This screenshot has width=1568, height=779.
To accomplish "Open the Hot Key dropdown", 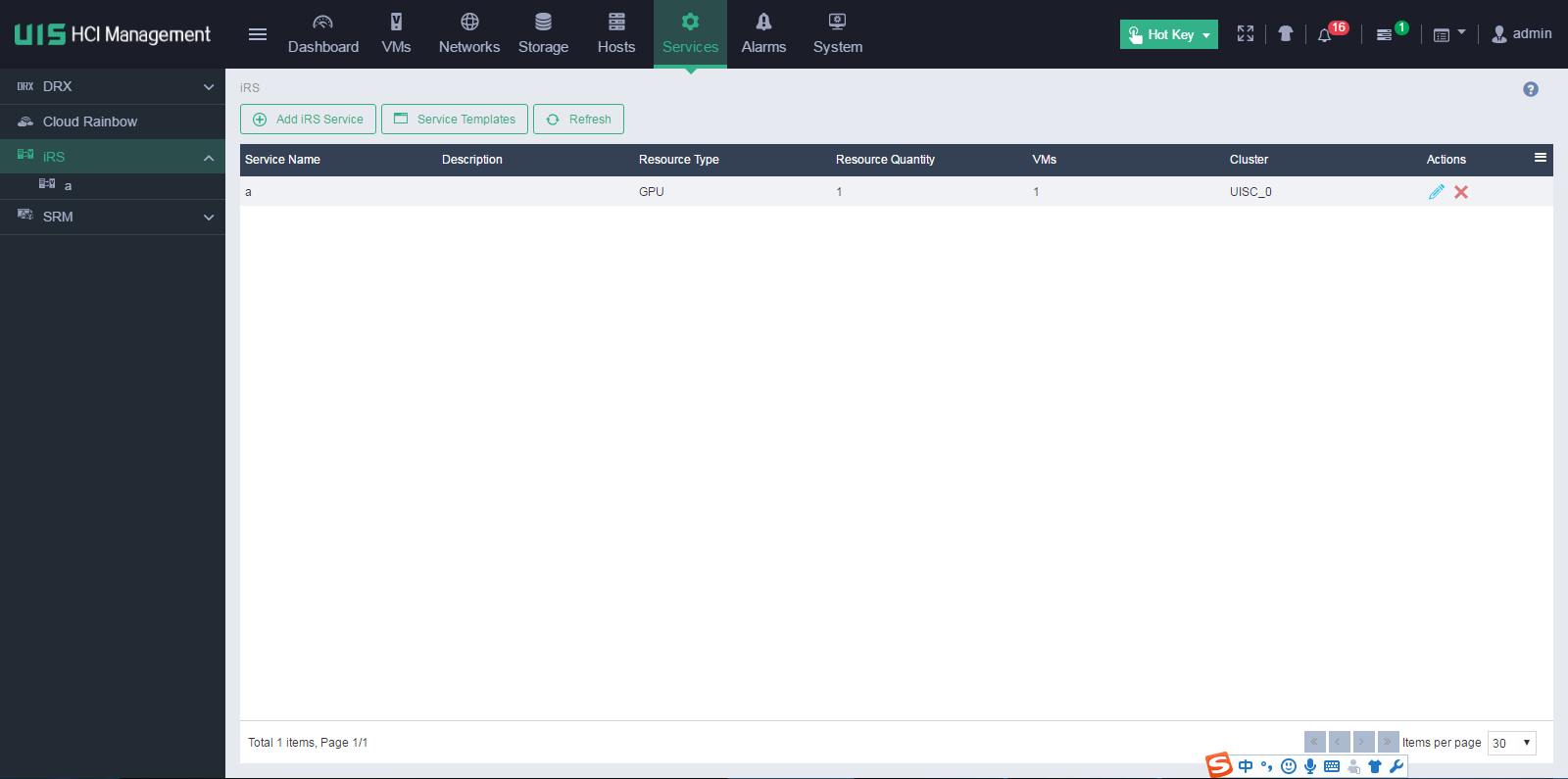I will pos(1169,34).
